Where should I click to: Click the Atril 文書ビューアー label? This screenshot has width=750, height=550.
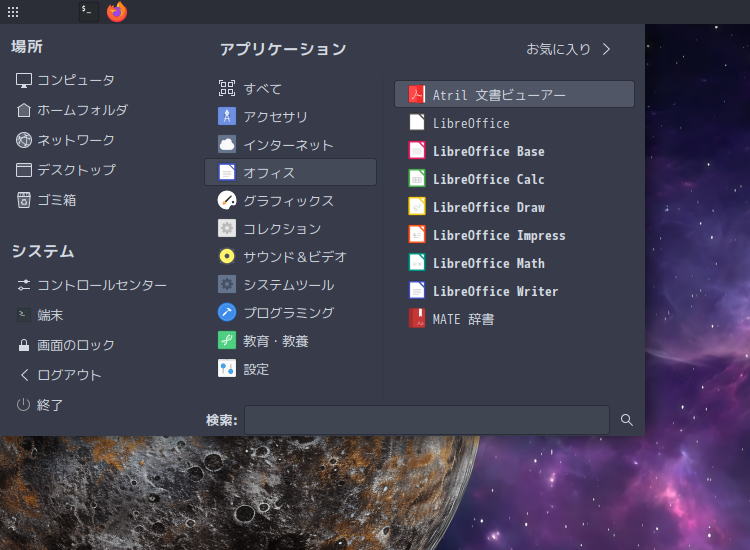(x=499, y=95)
